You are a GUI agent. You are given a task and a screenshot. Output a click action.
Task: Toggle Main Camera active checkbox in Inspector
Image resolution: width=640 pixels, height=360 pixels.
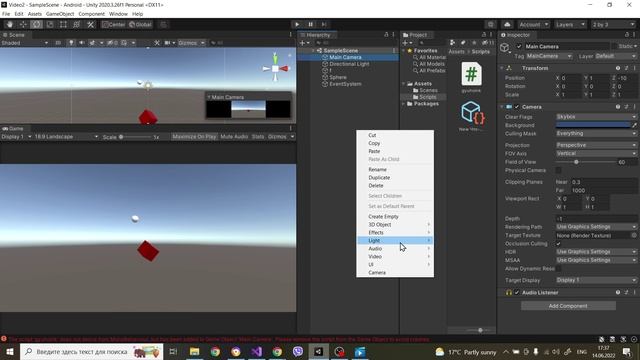[519, 47]
